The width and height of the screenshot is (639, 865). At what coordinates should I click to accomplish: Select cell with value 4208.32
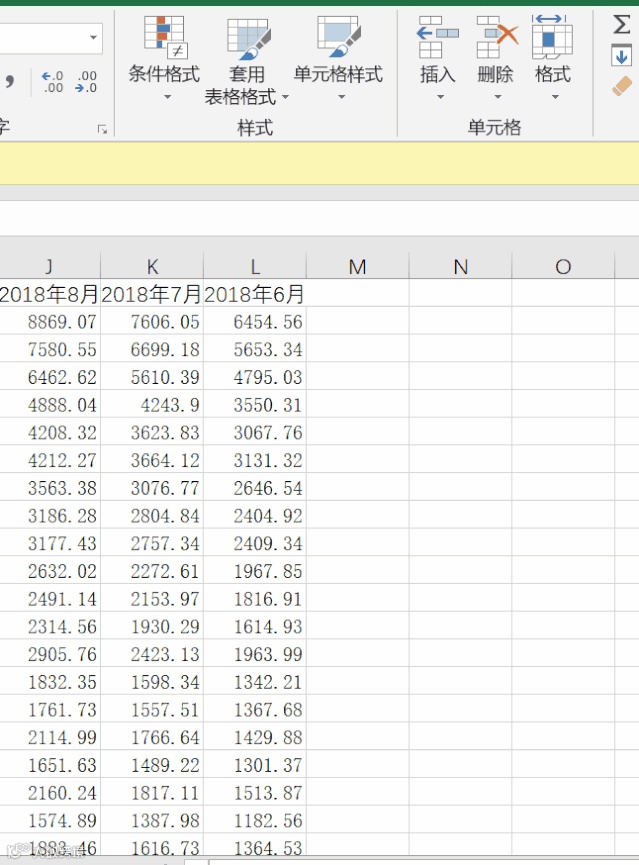50,432
